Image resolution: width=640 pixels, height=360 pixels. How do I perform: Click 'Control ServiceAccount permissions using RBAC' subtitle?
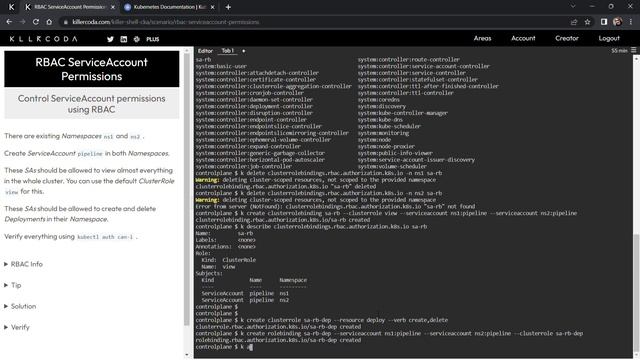coord(91,104)
